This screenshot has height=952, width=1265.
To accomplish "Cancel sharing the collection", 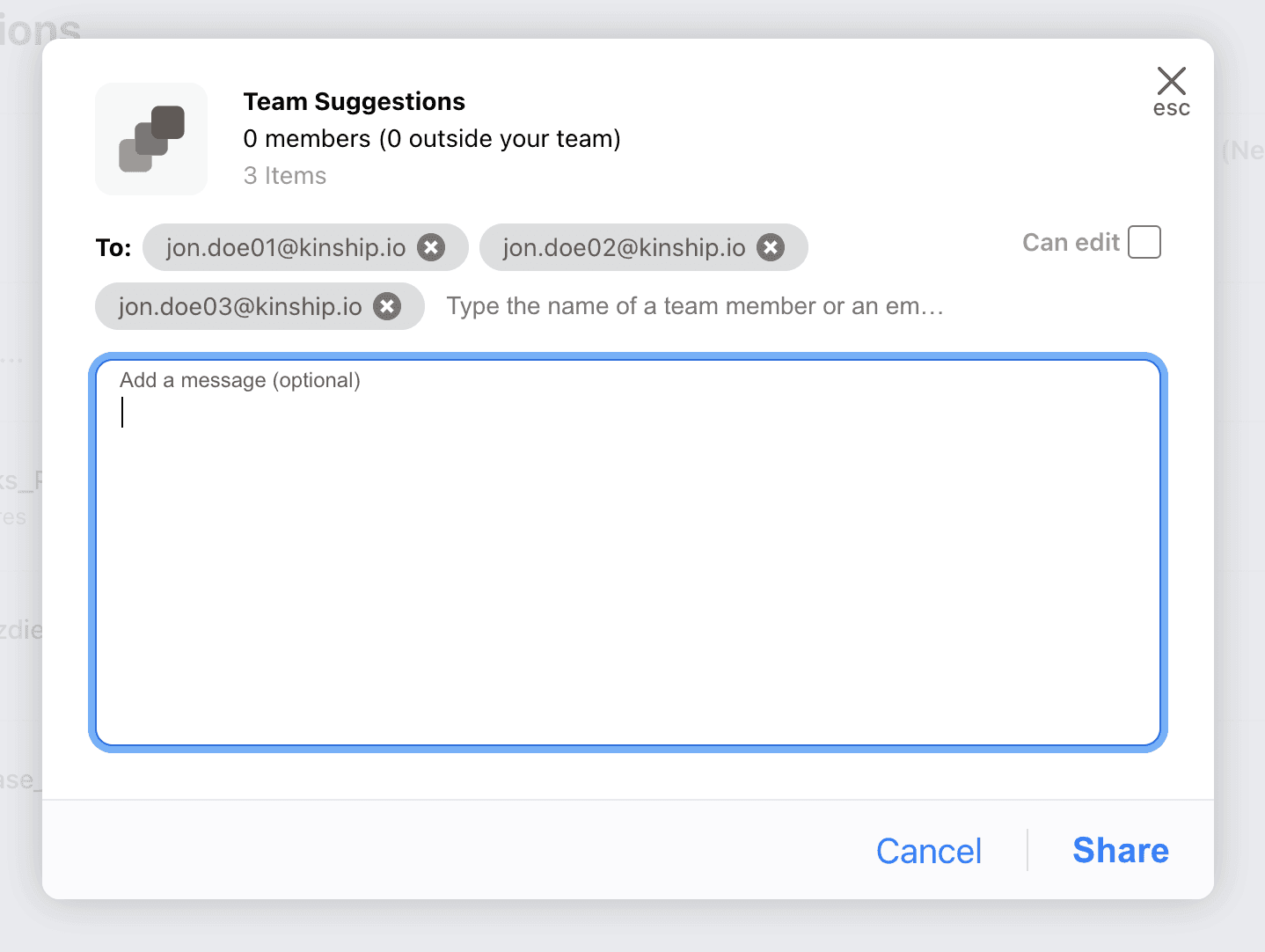I will [929, 851].
